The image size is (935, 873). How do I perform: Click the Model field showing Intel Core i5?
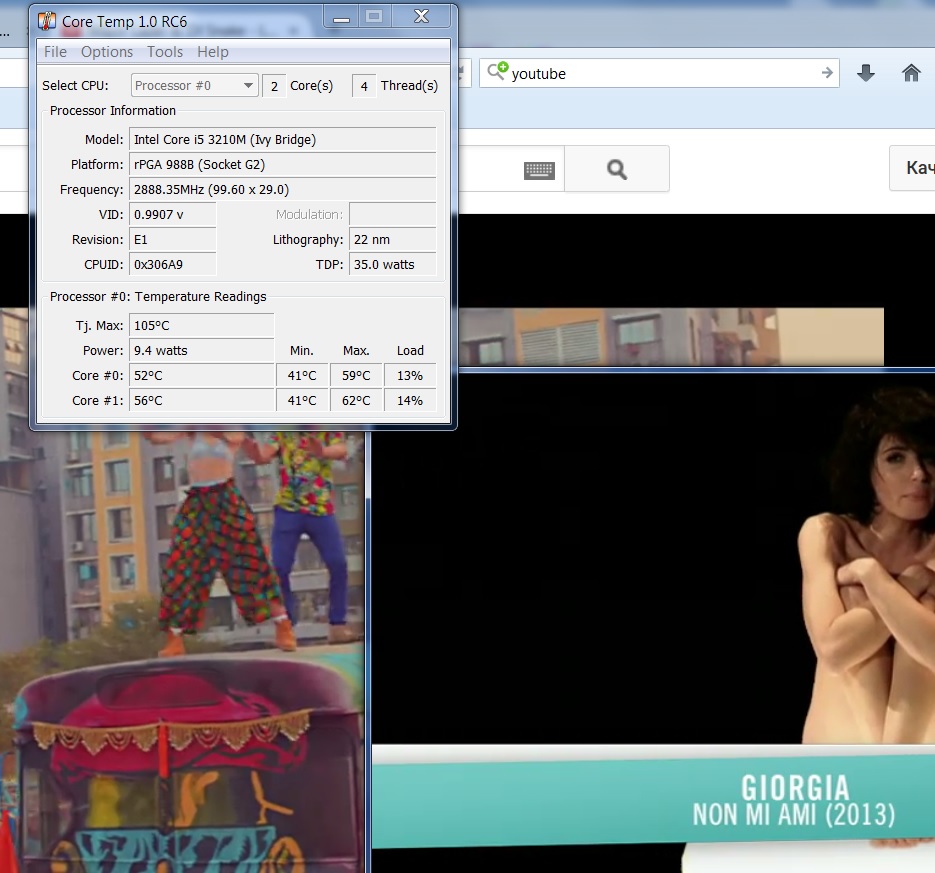(283, 140)
